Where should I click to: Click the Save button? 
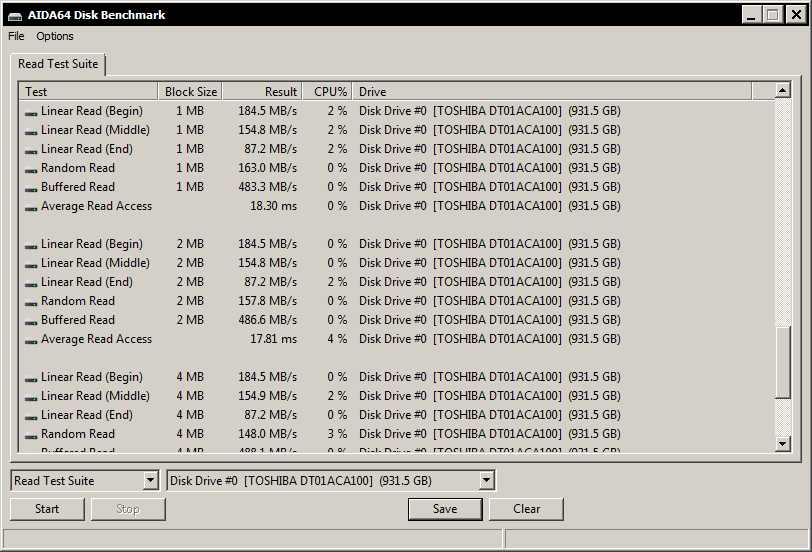point(445,509)
